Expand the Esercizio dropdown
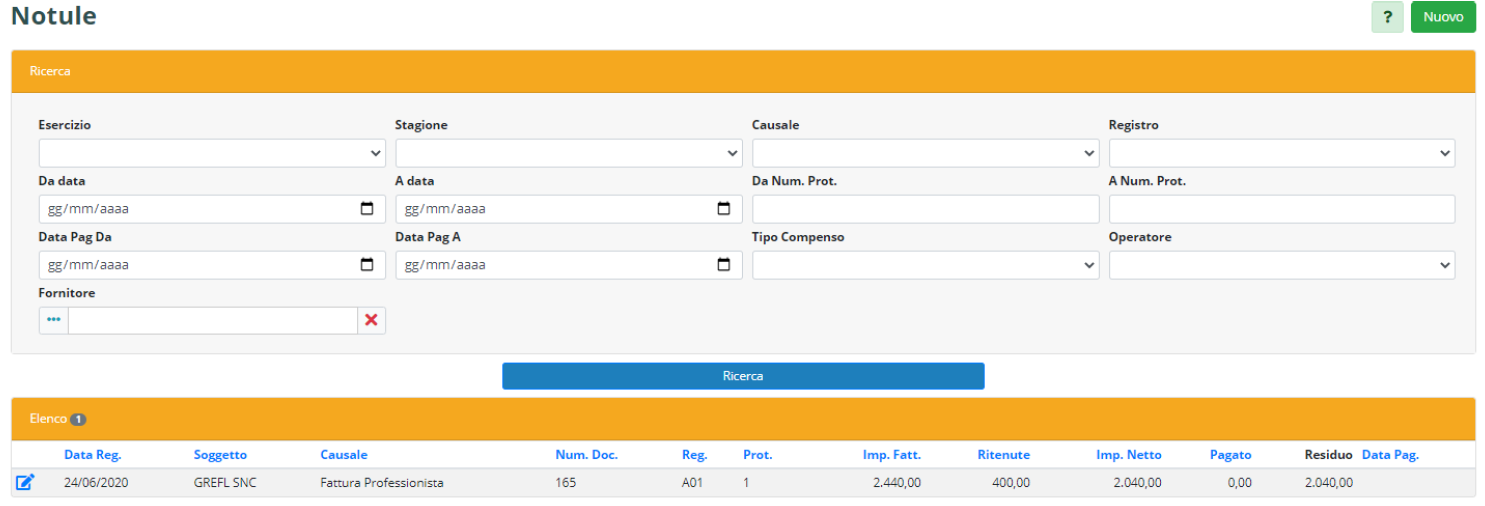This screenshot has height=506, width=1485. [212, 153]
